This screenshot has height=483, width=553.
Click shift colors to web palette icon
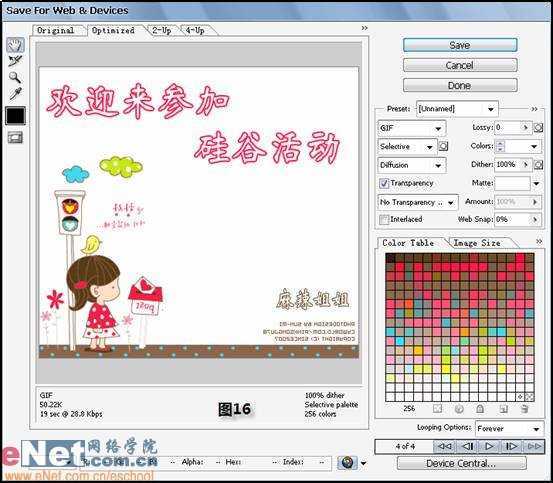459,409
